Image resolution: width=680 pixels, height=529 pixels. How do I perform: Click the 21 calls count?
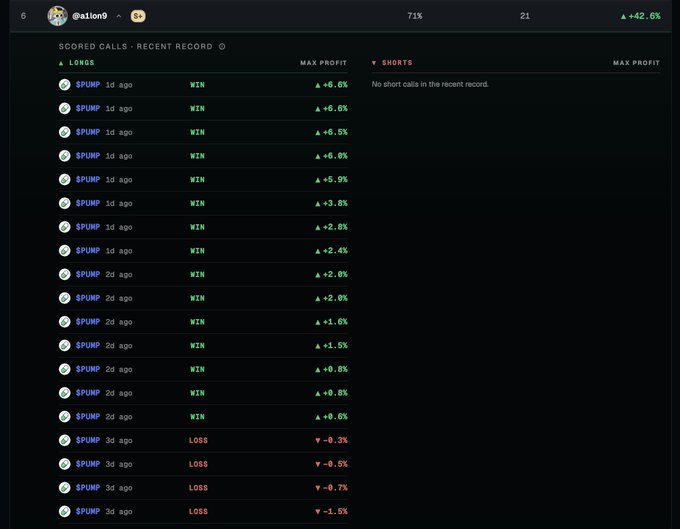pos(525,16)
